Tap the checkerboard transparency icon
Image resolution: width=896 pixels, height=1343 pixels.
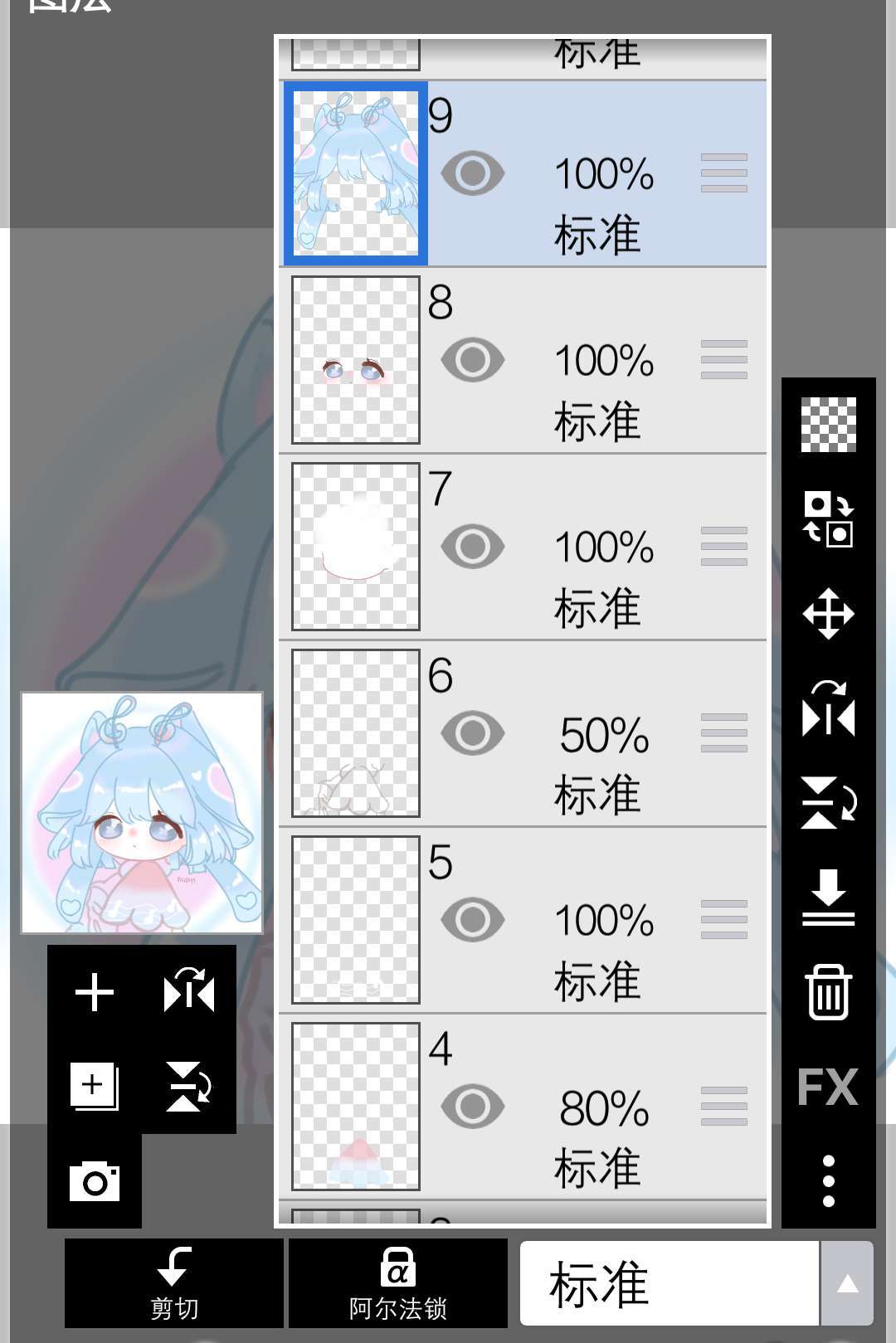tap(828, 425)
